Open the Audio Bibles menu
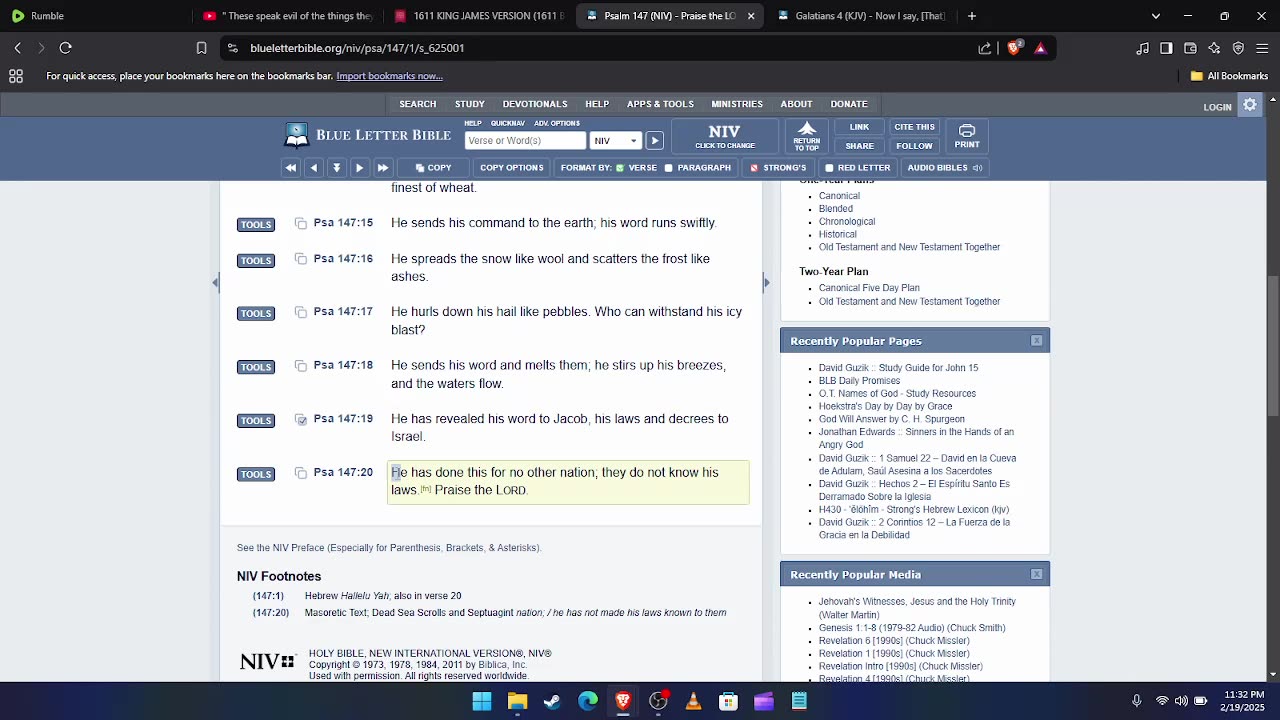 pos(944,168)
